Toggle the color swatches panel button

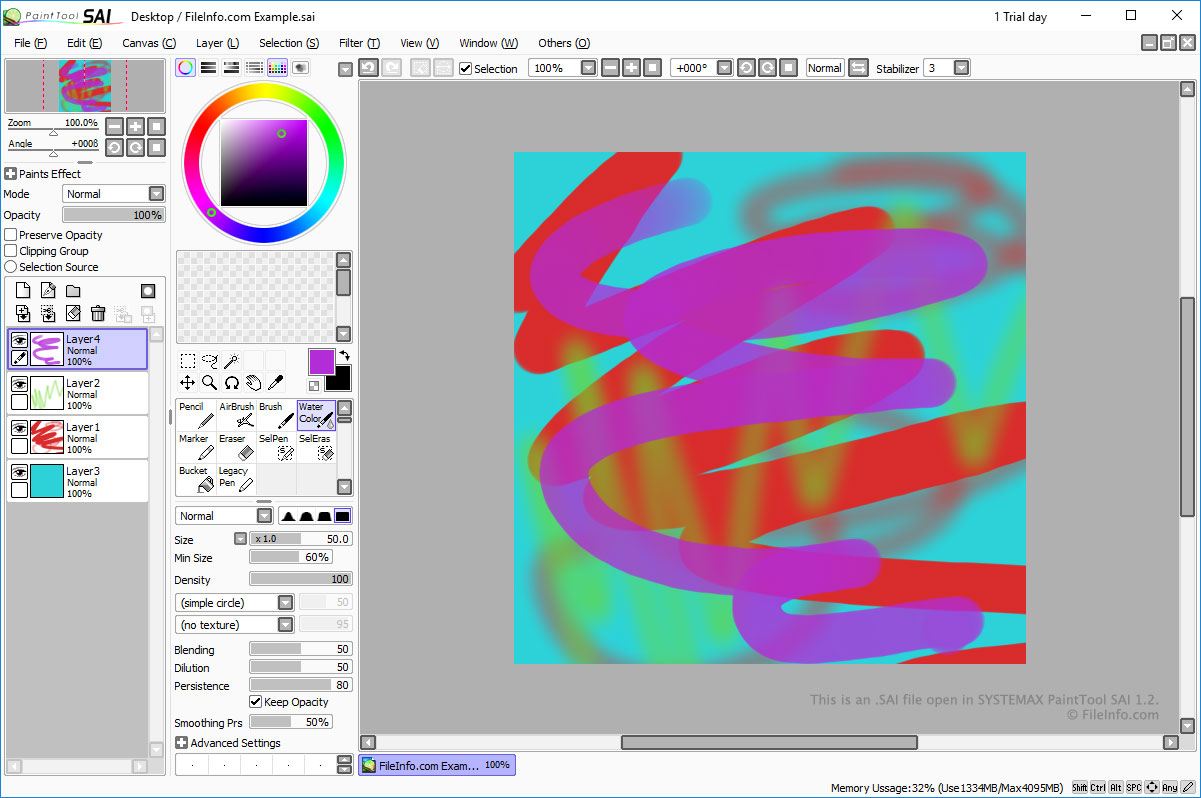[x=277, y=67]
